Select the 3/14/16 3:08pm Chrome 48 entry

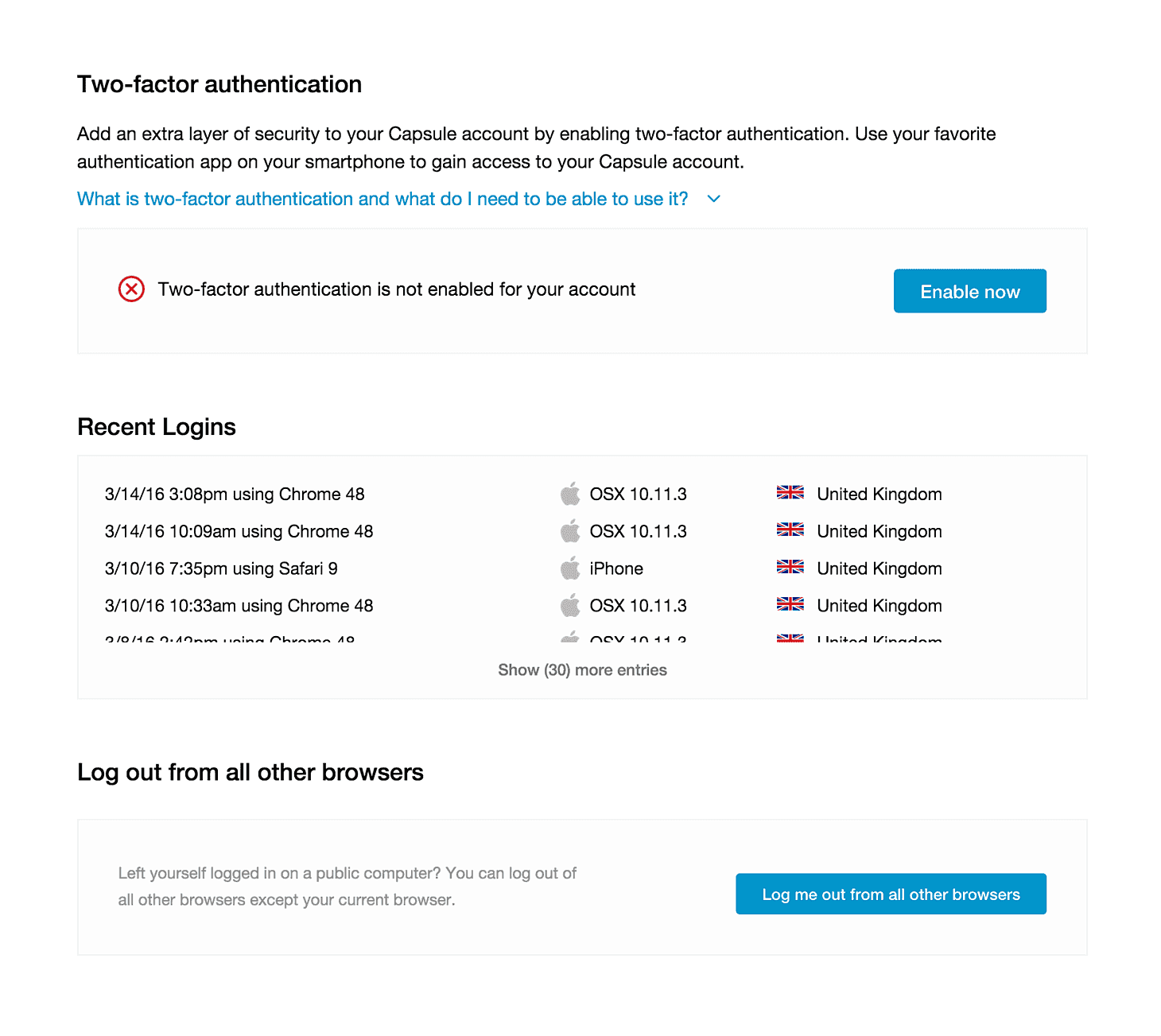pyautogui.click(x=235, y=495)
